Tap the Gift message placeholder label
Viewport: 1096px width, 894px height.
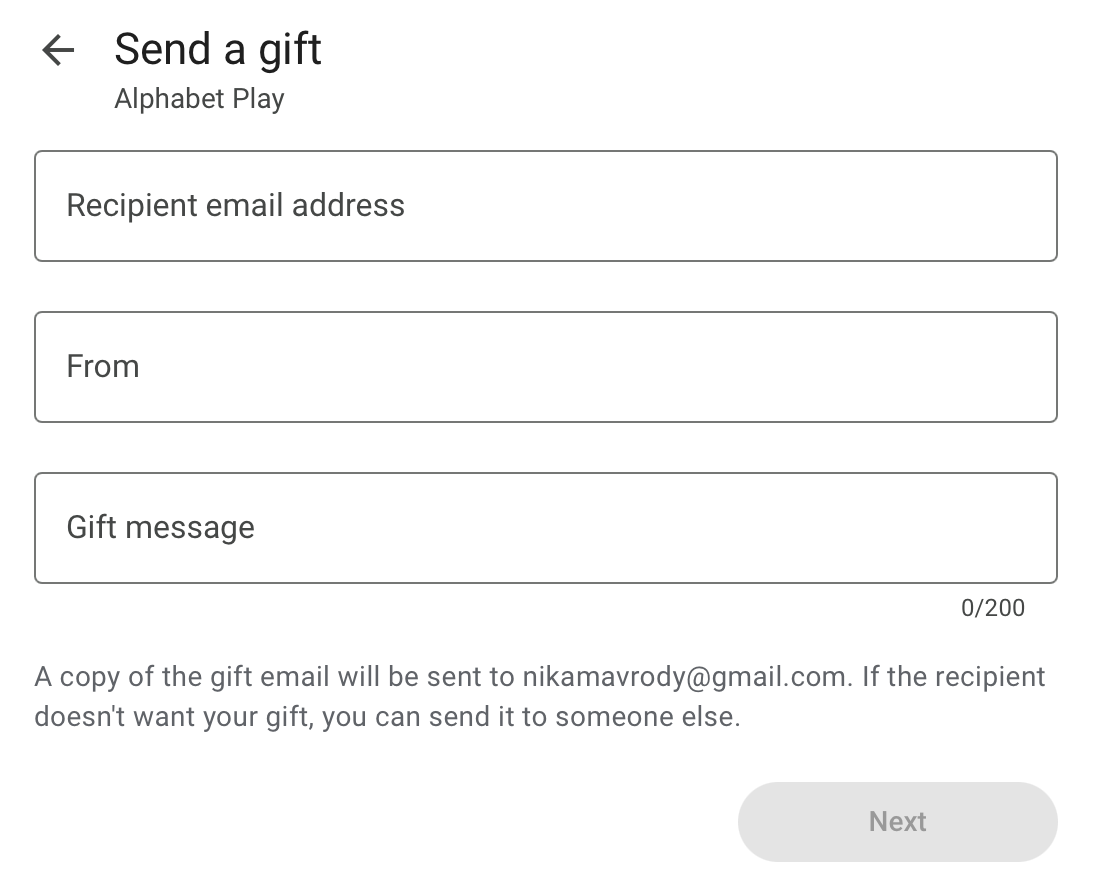point(160,527)
